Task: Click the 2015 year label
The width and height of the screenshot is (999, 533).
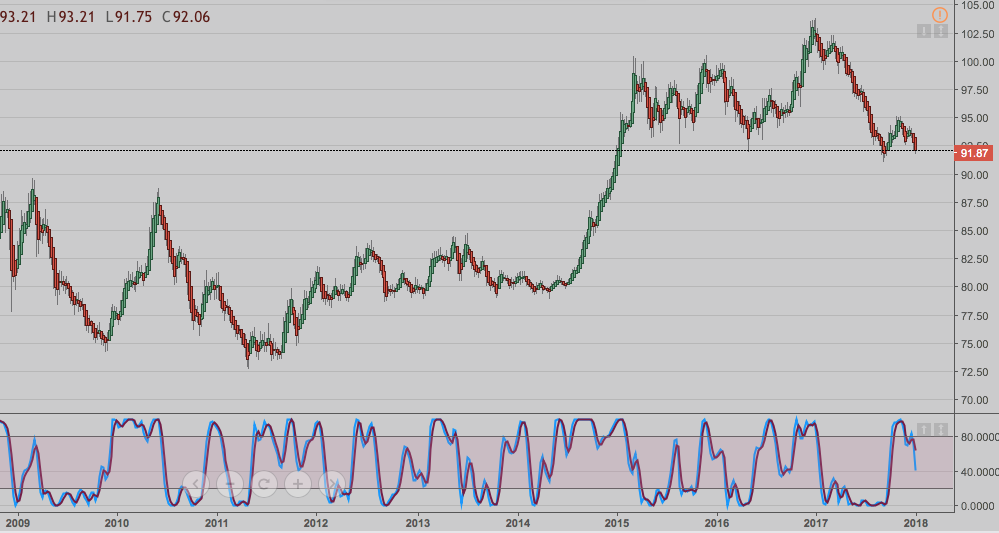Action: pos(617,523)
